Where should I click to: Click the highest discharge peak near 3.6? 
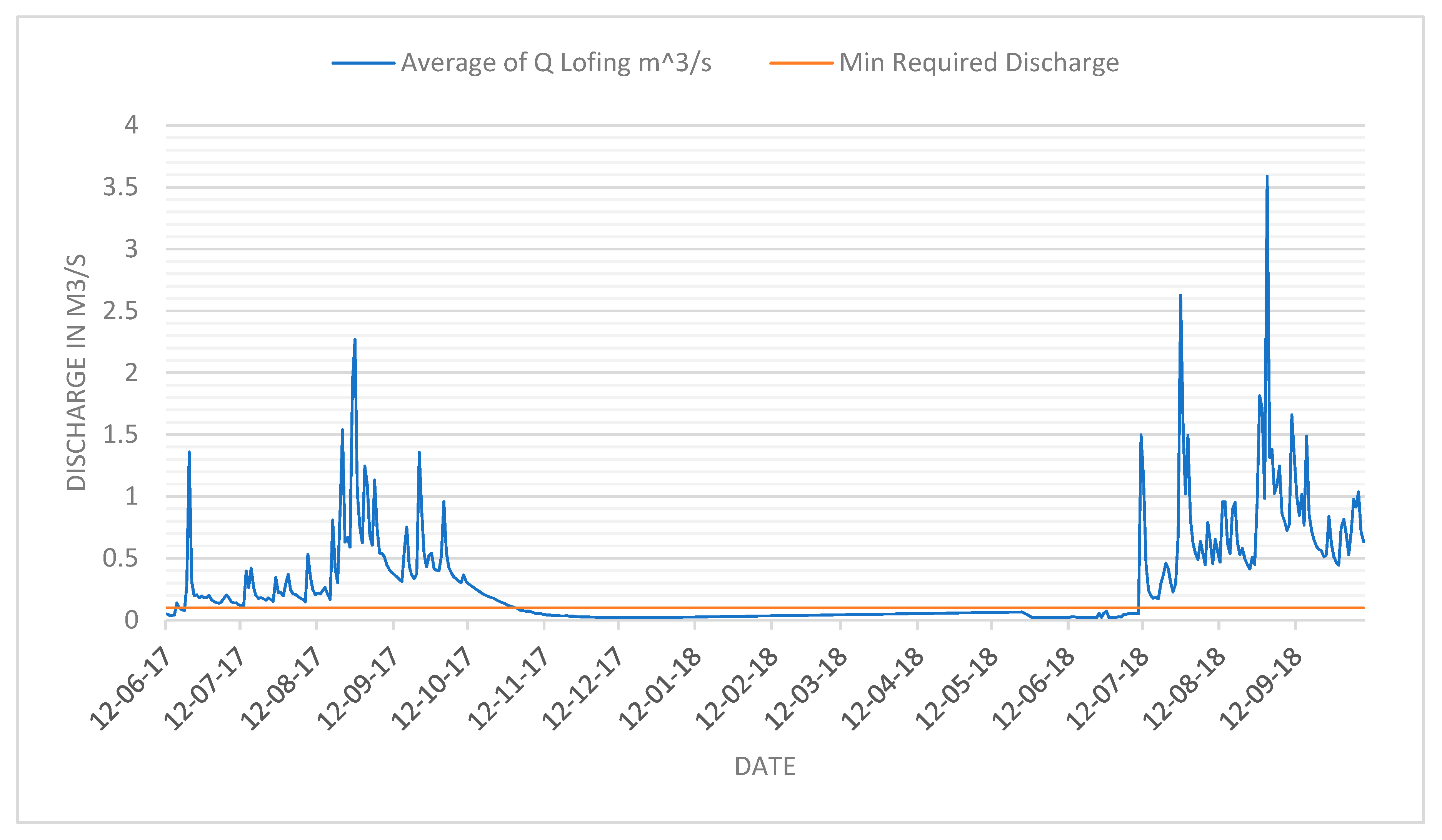click(1267, 177)
